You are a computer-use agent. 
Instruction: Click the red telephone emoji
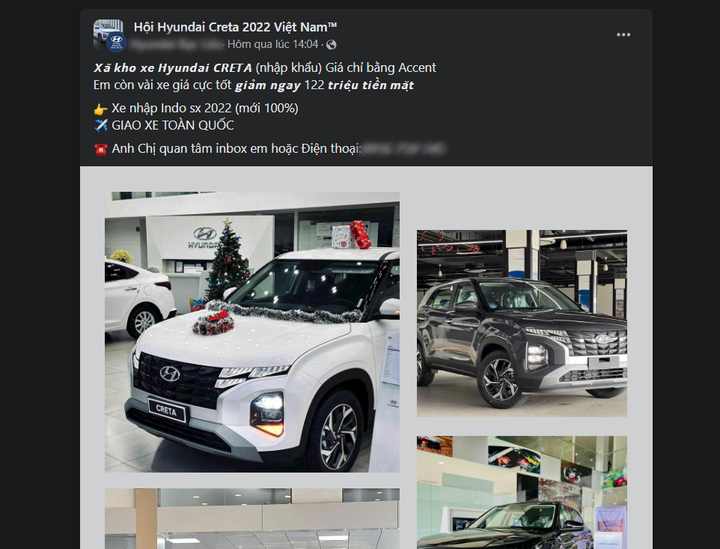click(101, 149)
